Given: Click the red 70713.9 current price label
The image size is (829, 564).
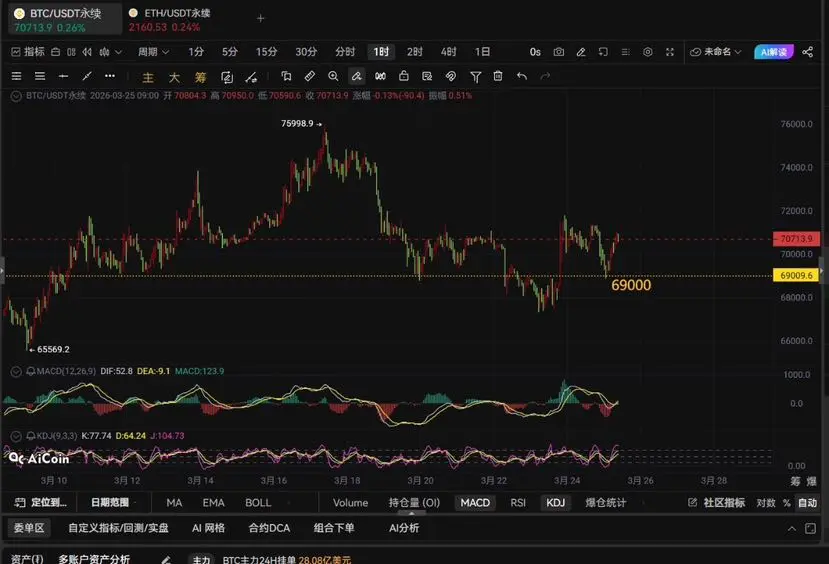Looking at the screenshot, I should (x=796, y=239).
